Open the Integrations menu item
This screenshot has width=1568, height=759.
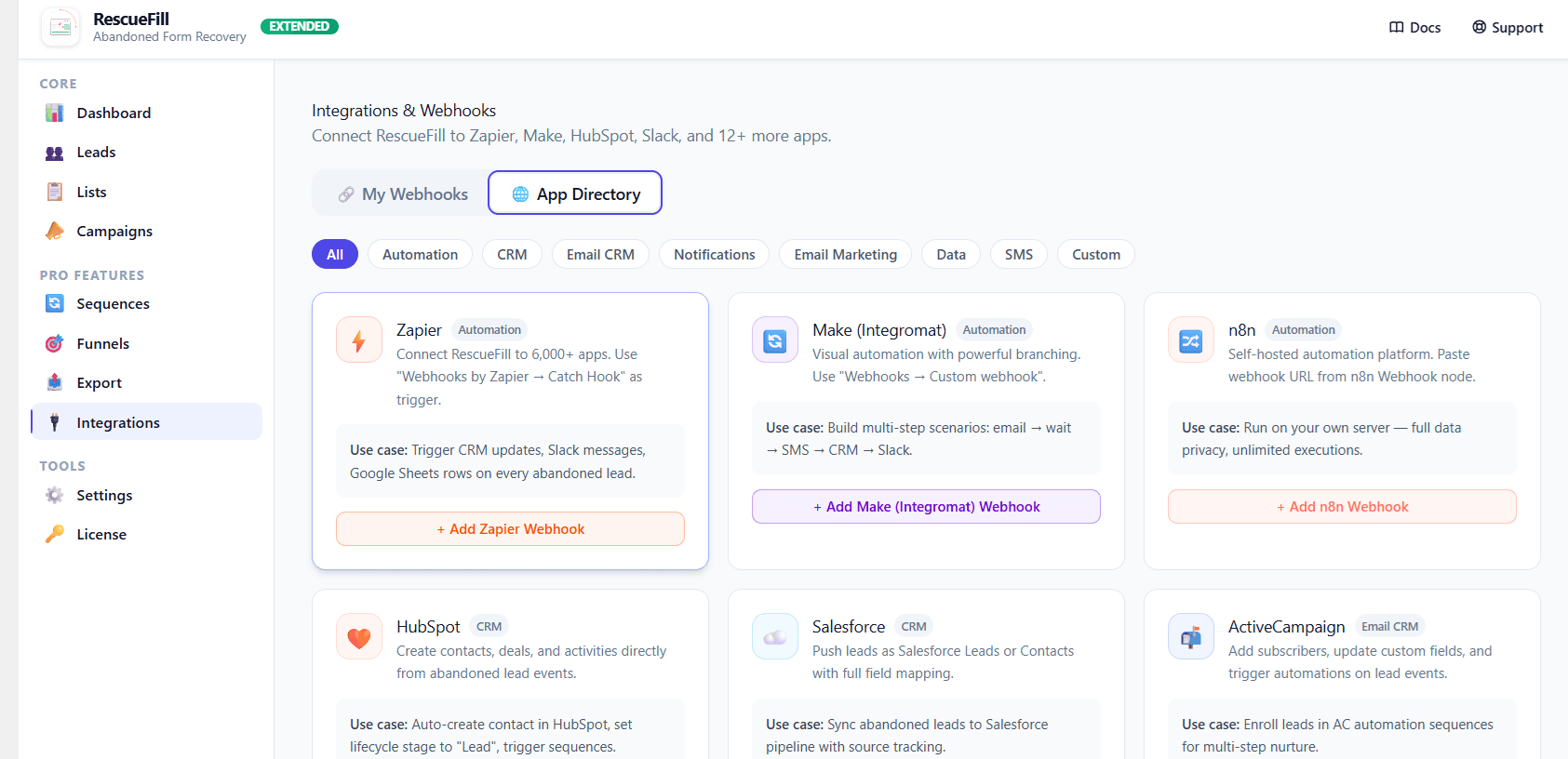[x=146, y=421]
